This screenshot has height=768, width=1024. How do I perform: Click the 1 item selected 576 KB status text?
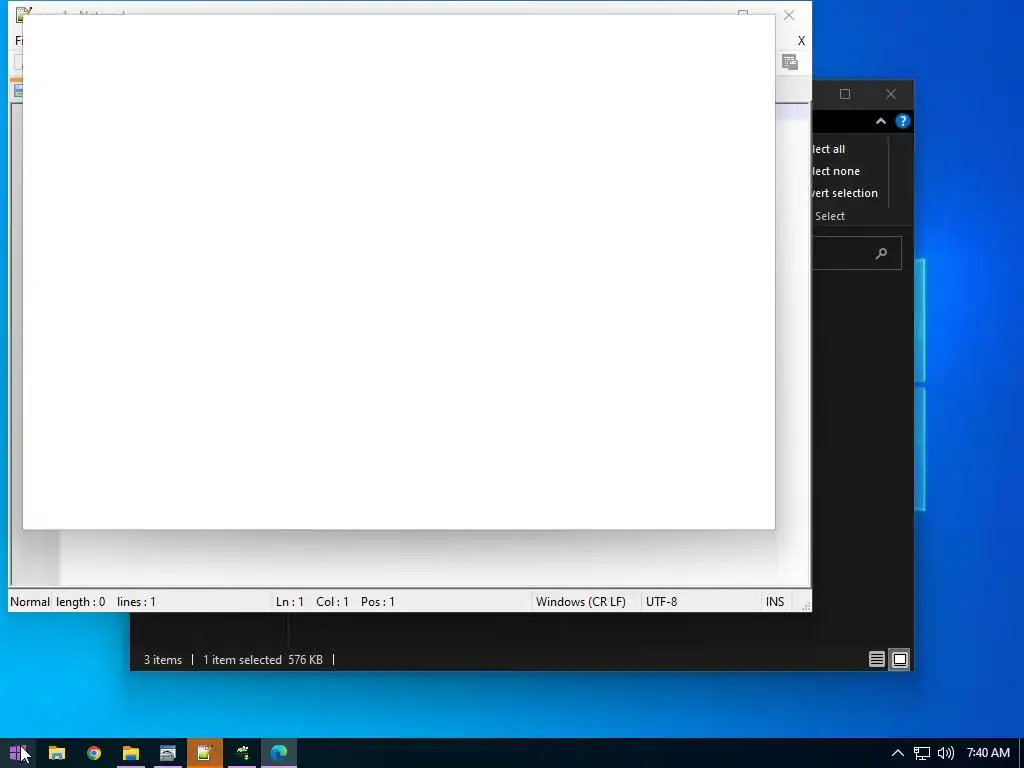pos(263,660)
